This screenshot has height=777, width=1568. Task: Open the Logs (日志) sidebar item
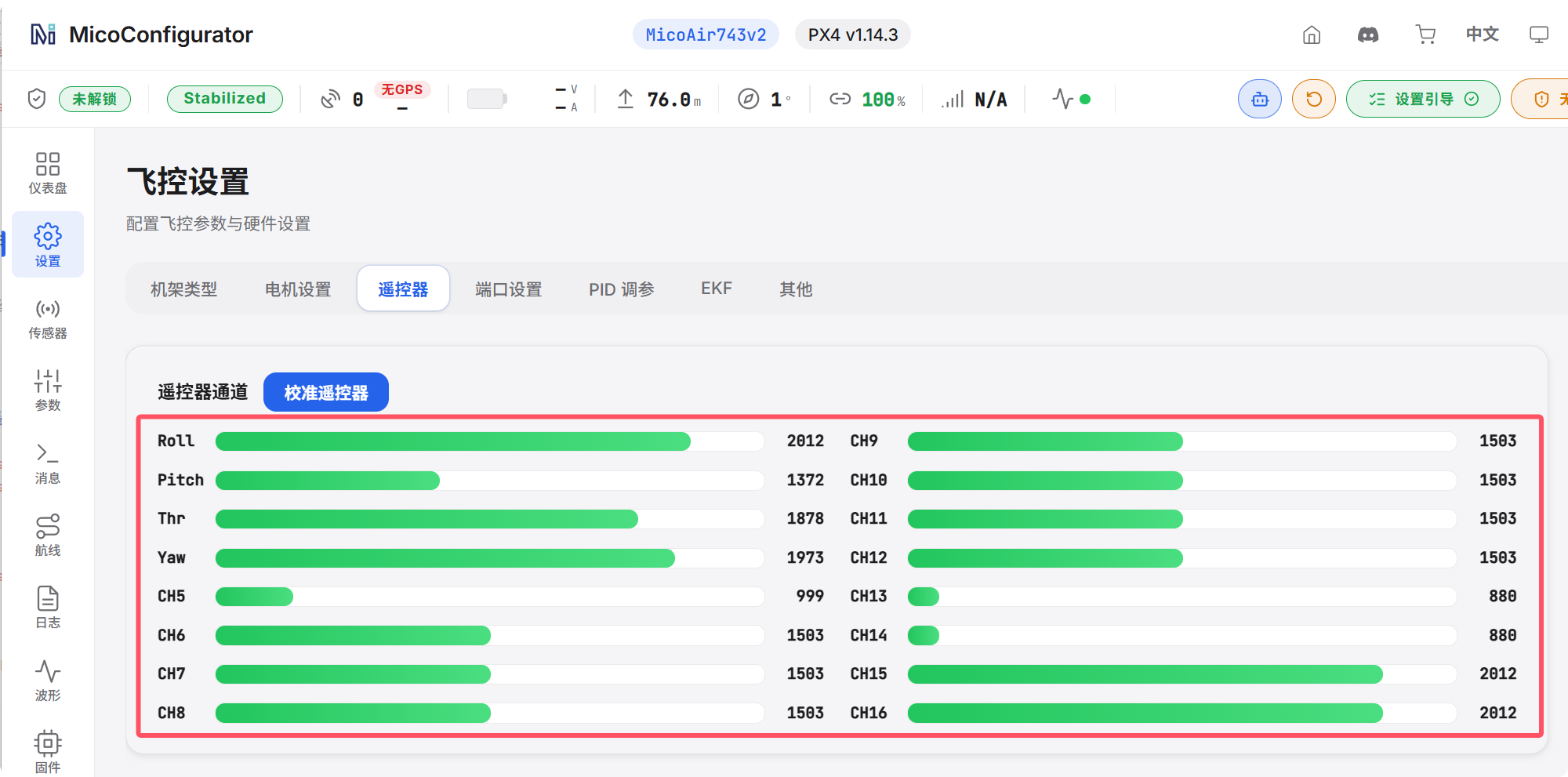click(x=48, y=608)
